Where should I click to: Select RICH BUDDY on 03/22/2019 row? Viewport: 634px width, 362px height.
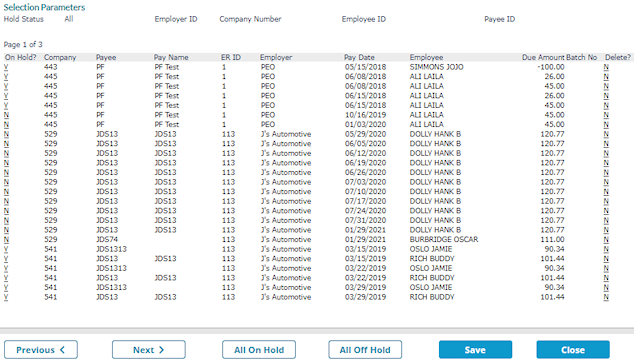coord(432,278)
